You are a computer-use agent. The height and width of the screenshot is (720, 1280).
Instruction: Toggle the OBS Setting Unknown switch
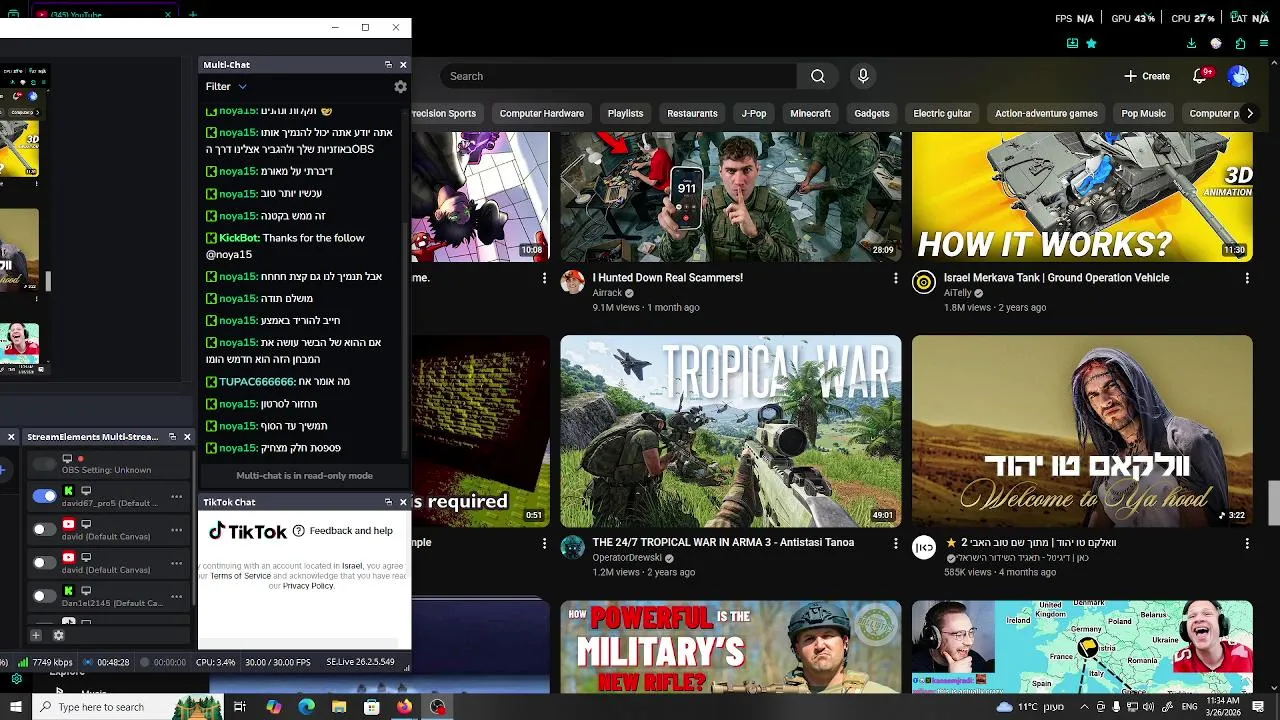click(44, 464)
